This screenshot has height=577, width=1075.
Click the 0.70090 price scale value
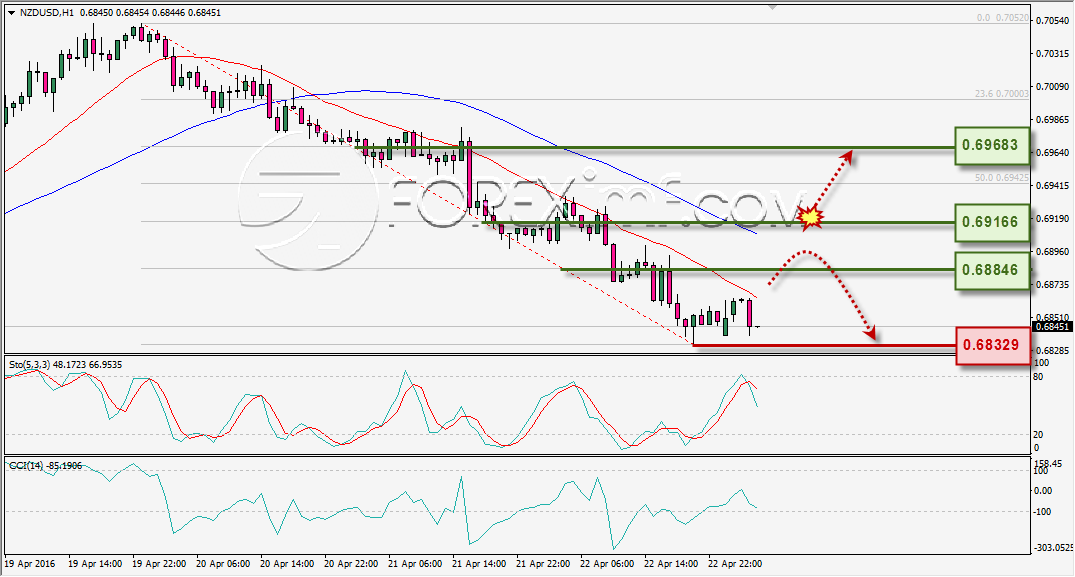(x=1052, y=86)
